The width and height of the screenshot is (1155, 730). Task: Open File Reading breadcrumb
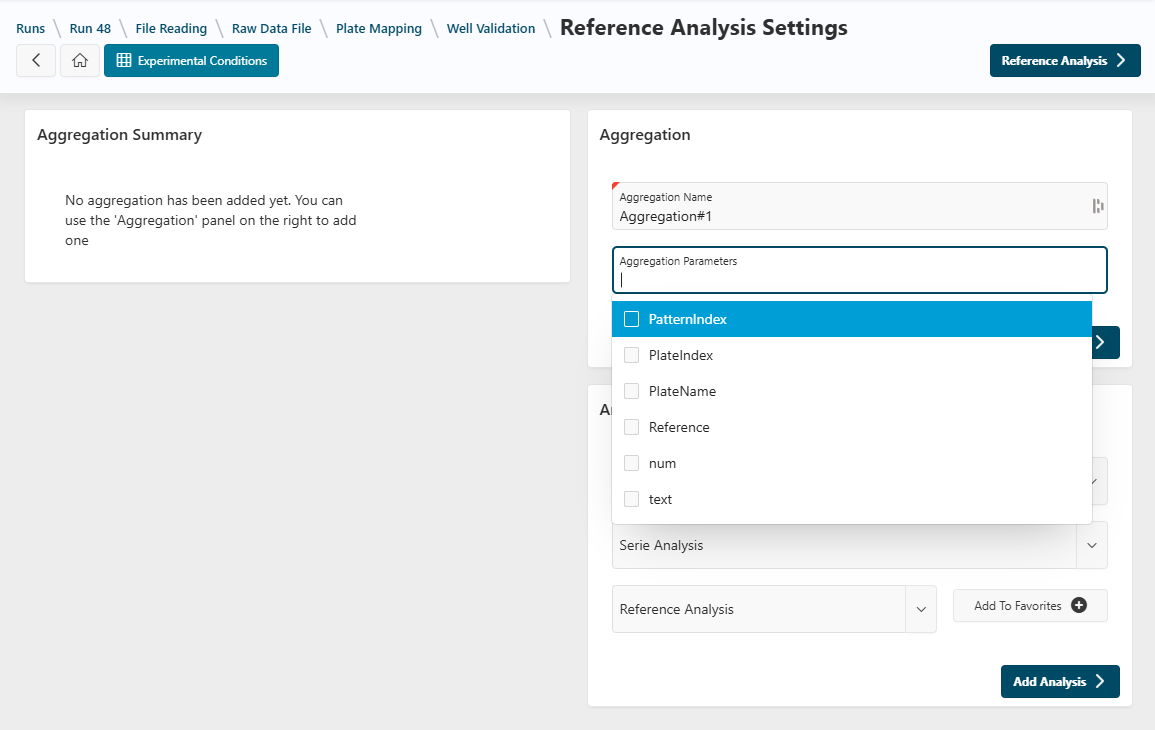tap(171, 29)
